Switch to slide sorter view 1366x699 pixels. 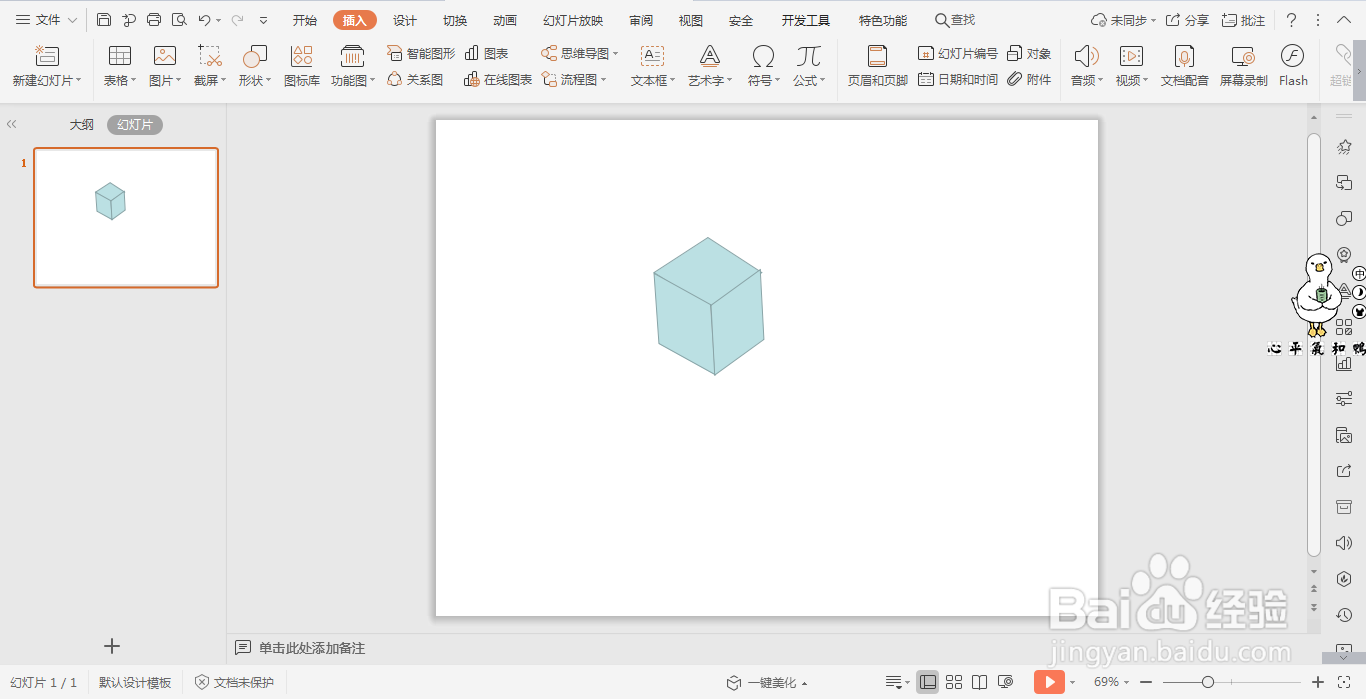pyautogui.click(x=954, y=682)
